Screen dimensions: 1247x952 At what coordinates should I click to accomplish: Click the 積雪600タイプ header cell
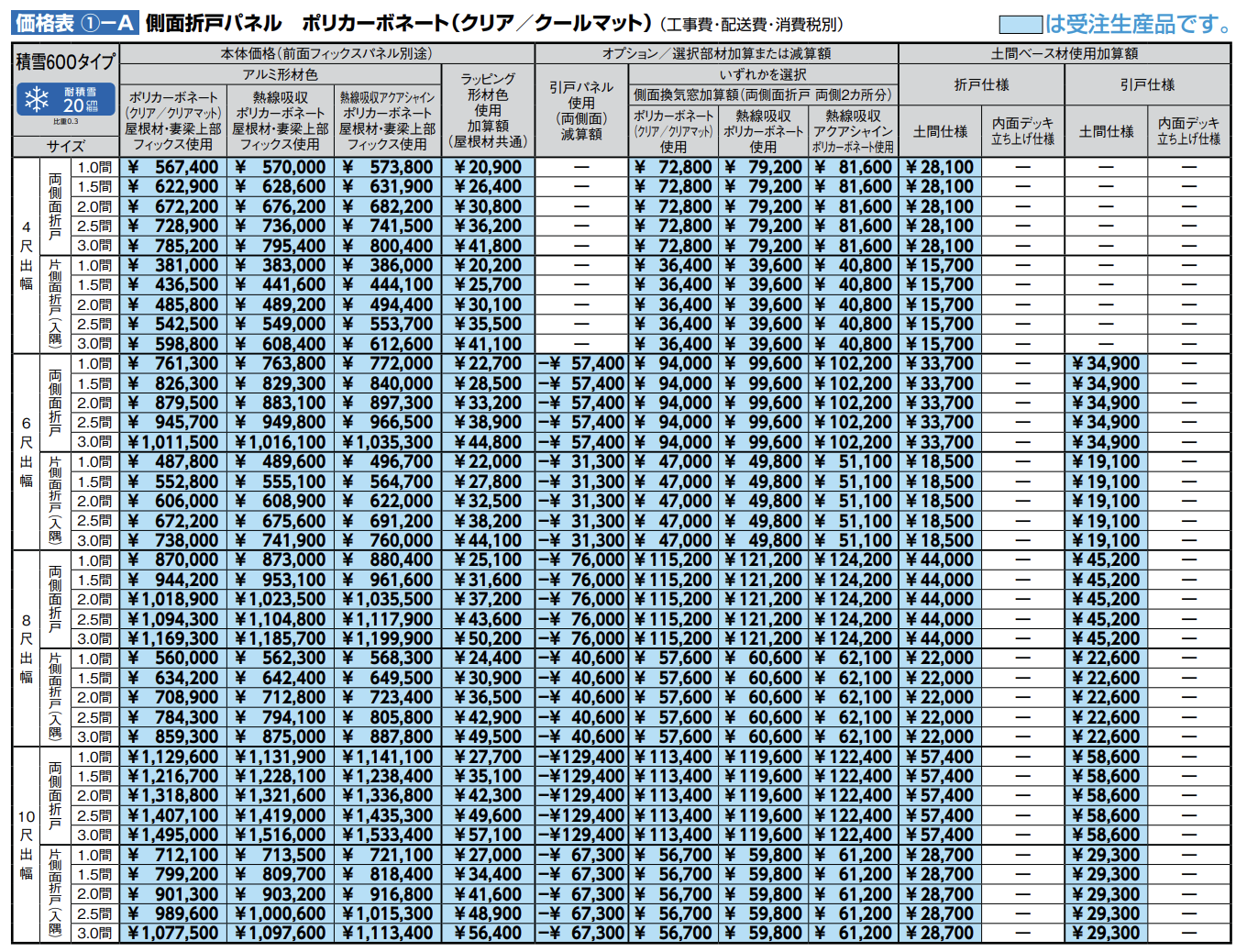(66, 62)
